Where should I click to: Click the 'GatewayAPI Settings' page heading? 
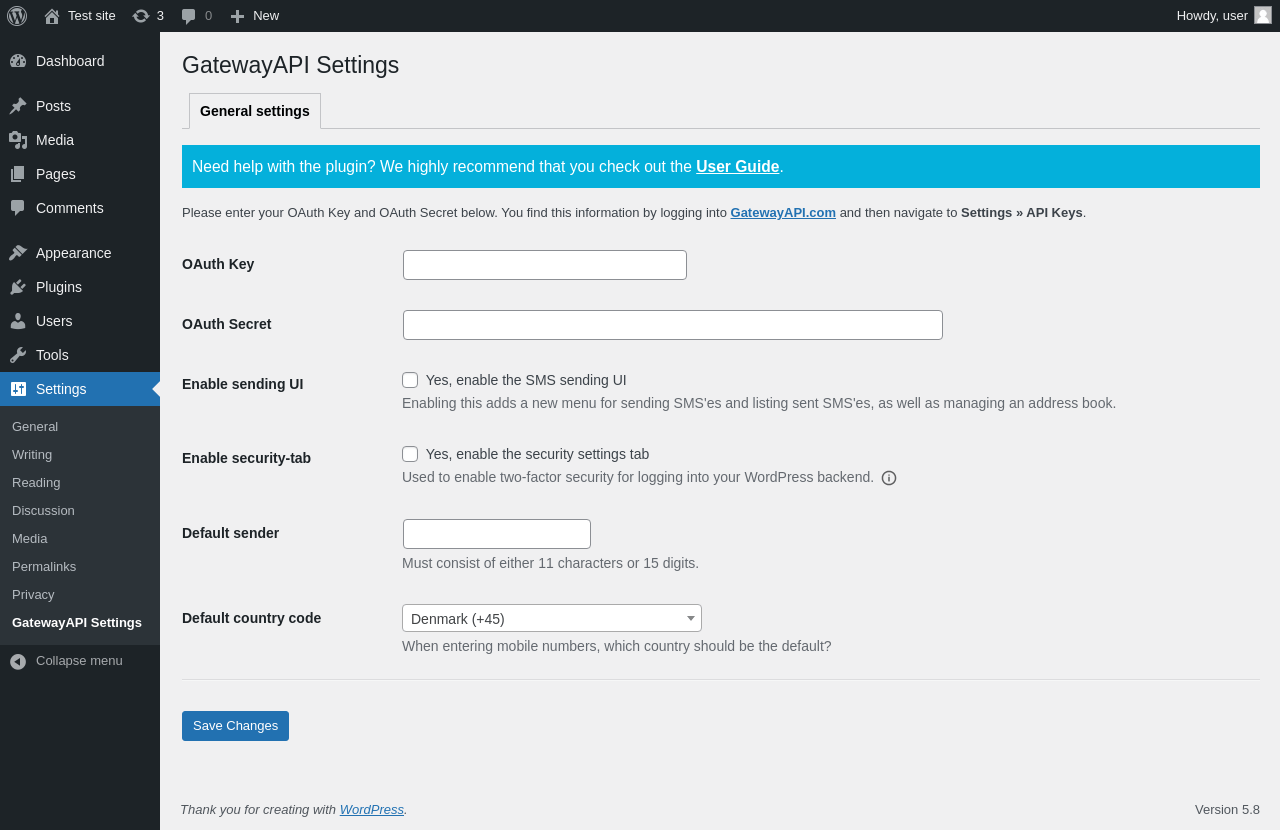tap(290, 66)
